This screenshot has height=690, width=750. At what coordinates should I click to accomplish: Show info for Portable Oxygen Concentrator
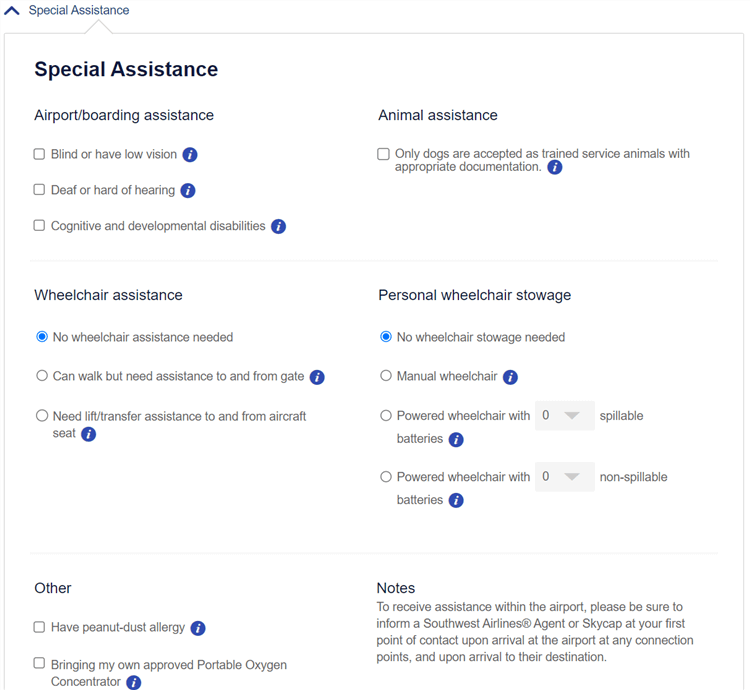pyautogui.click(x=134, y=682)
